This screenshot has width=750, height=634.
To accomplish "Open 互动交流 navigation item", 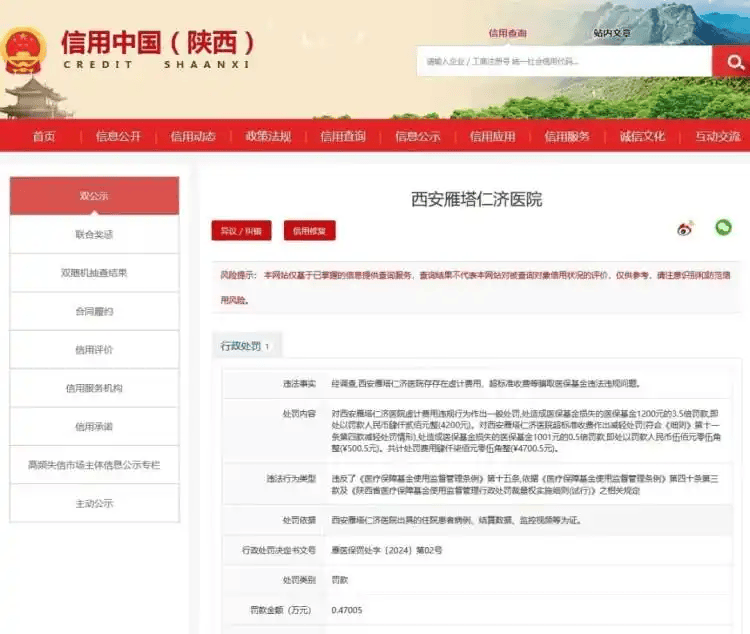I will coord(717,137).
